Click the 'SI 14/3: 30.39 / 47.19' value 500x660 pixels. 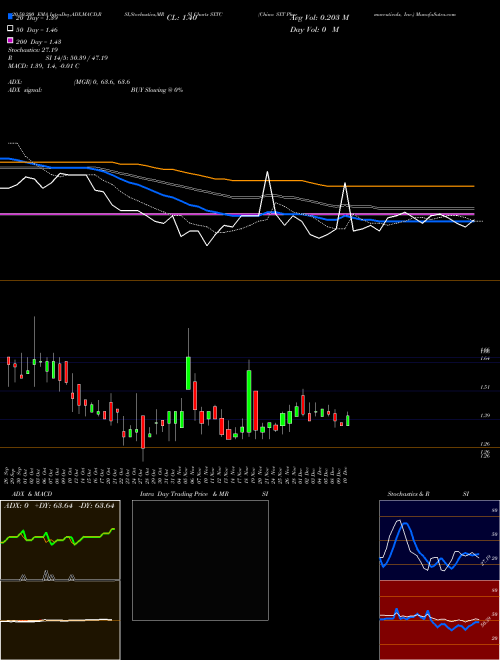click(x=77, y=58)
